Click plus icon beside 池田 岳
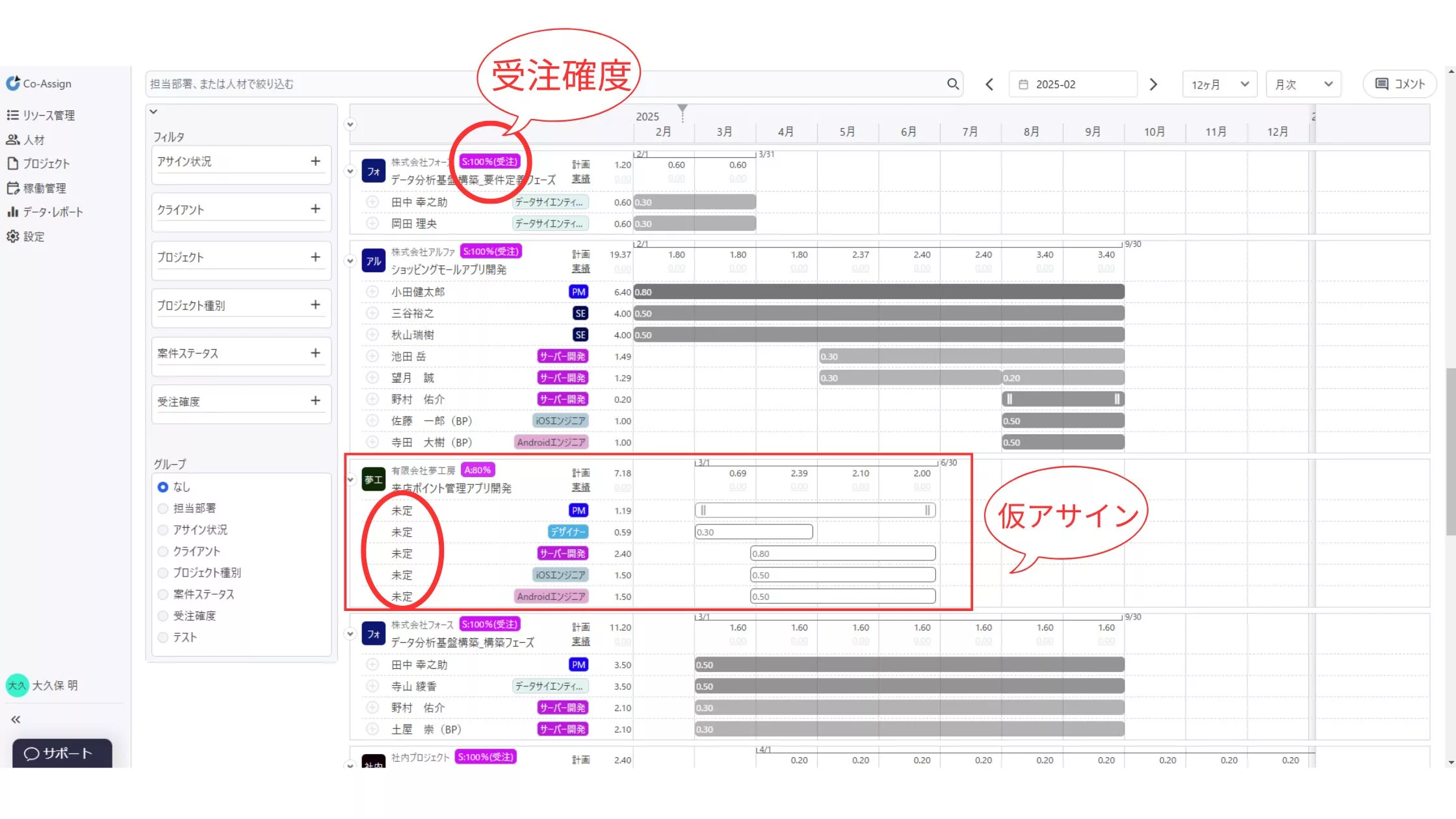 coord(372,356)
